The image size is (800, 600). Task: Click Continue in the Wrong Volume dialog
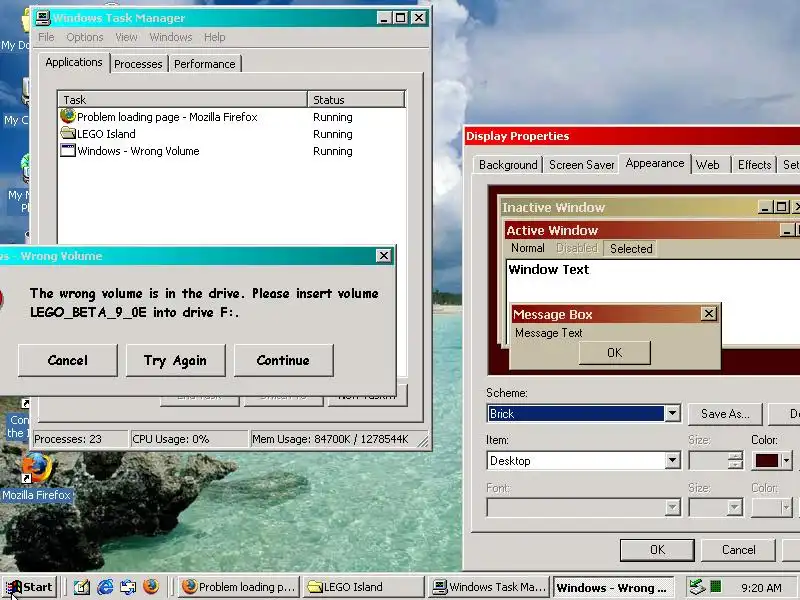[284, 360]
